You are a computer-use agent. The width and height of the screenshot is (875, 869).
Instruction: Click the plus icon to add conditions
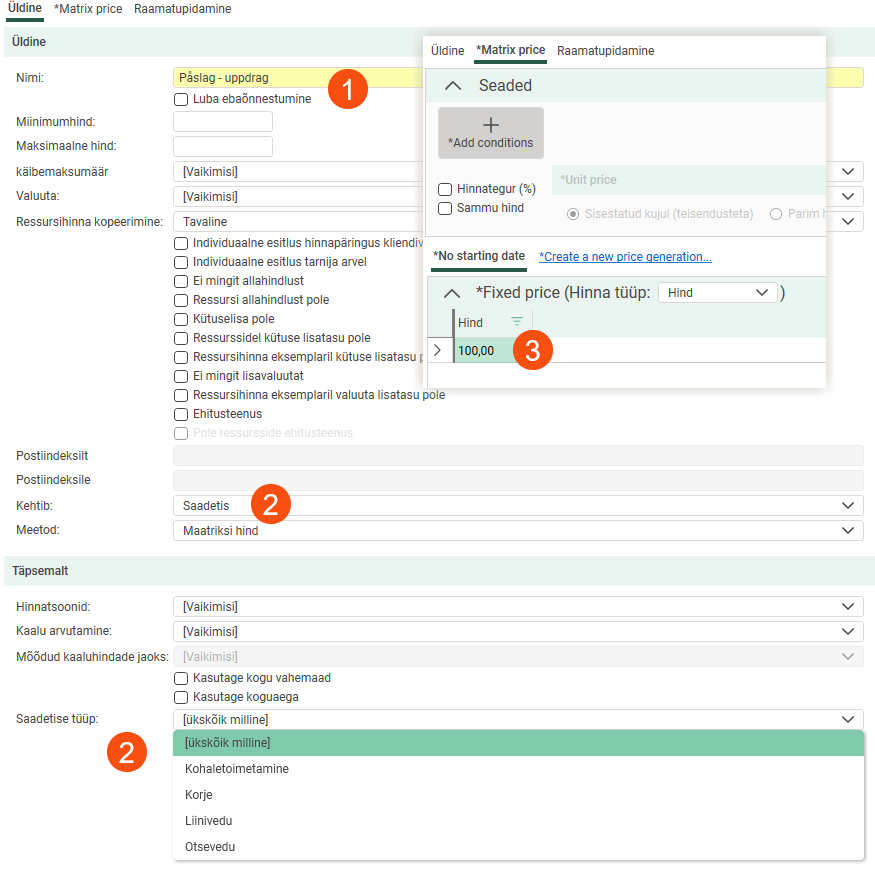tap(490, 126)
